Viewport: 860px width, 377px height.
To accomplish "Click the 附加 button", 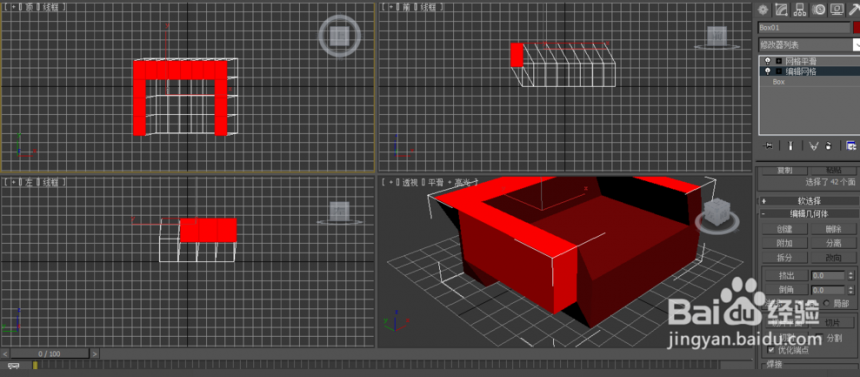I will (784, 243).
